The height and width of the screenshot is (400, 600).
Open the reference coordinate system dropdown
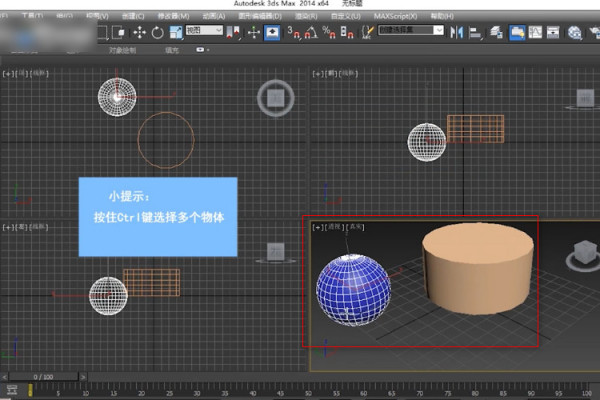point(204,30)
